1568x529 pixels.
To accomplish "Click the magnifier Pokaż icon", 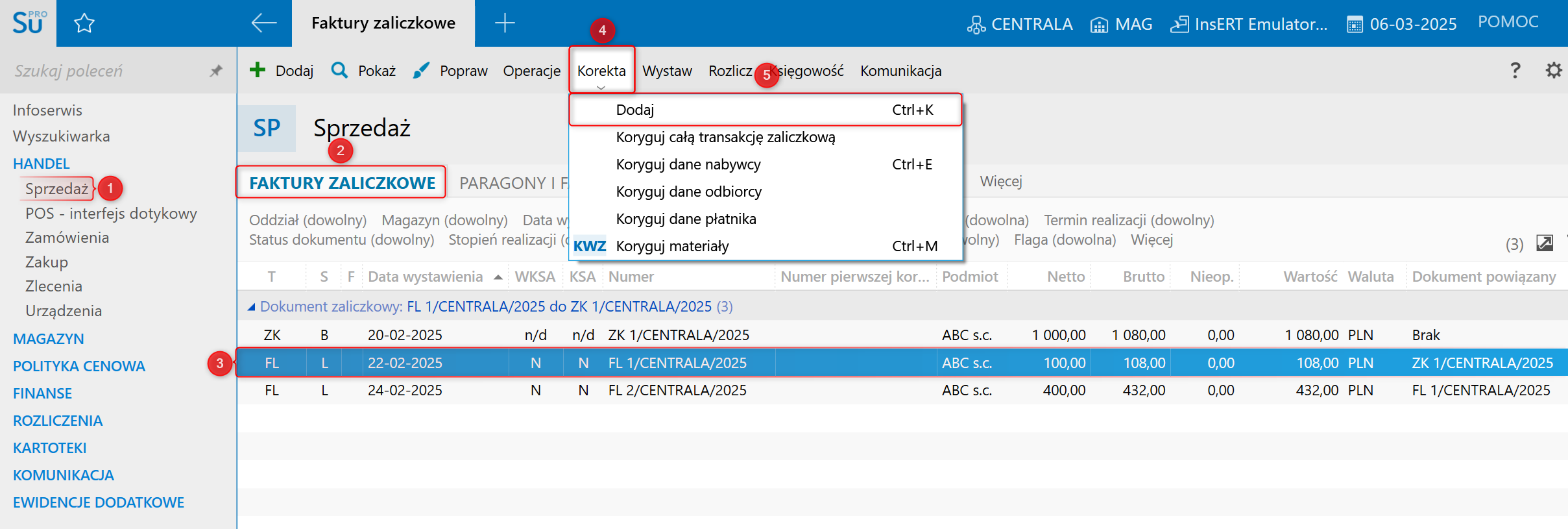I will point(339,69).
